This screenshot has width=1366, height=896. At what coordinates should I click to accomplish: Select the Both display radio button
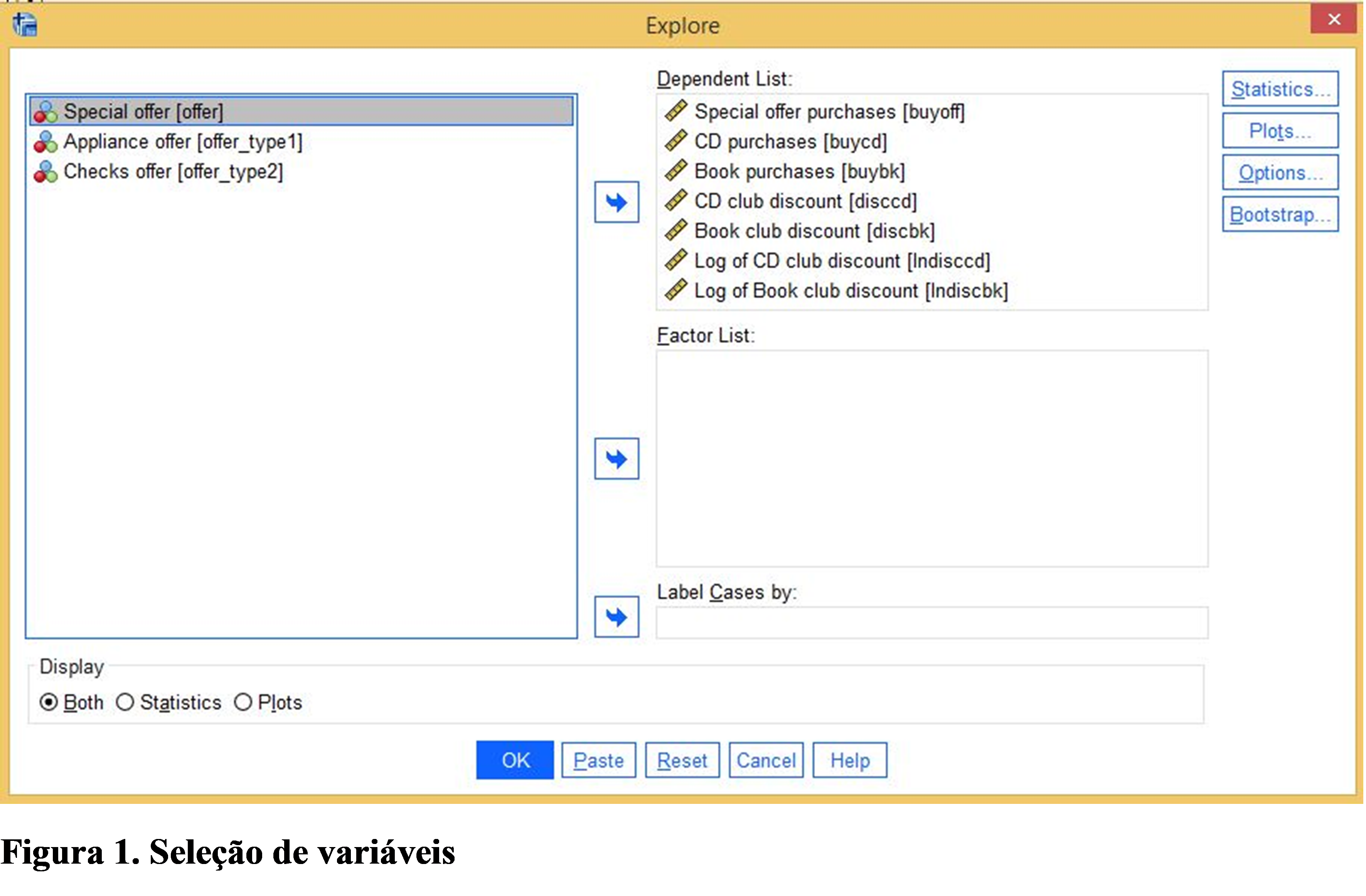pyautogui.click(x=49, y=702)
